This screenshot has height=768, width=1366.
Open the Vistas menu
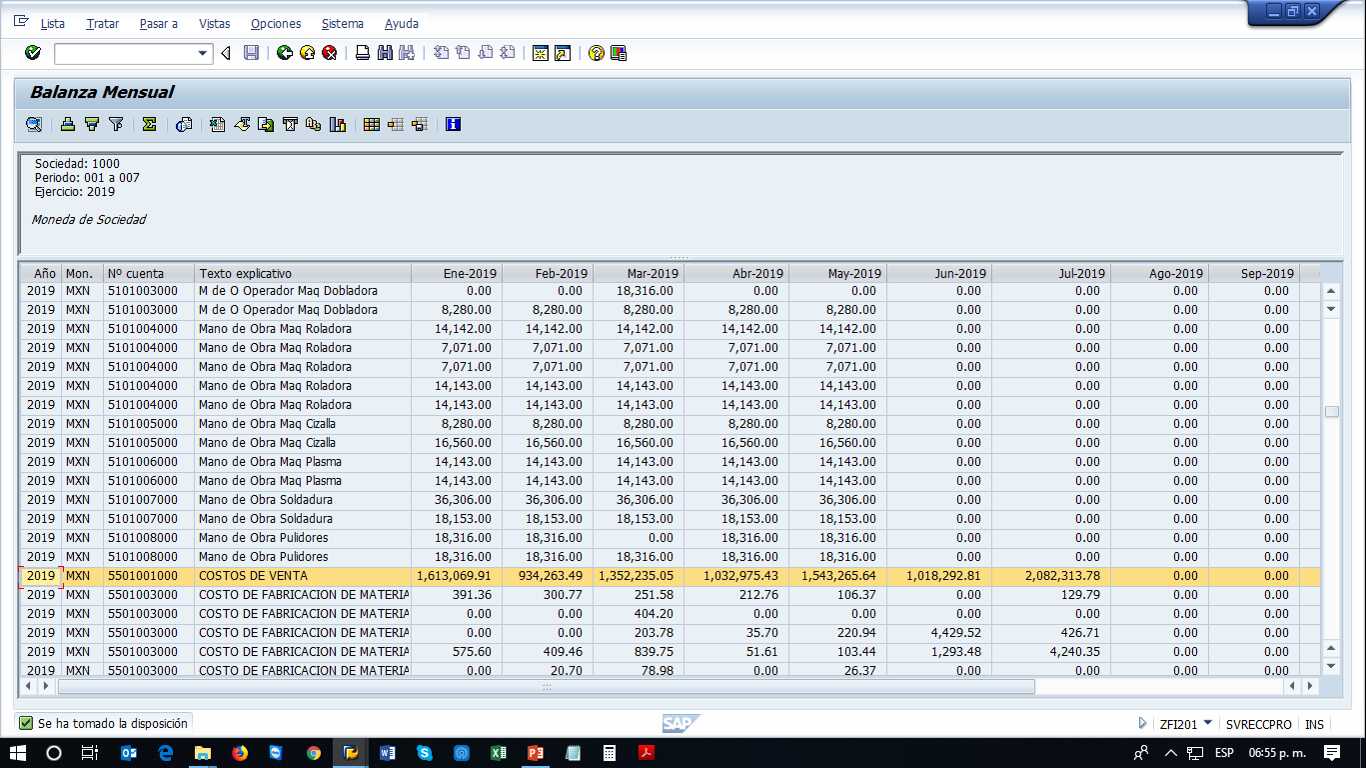point(214,23)
